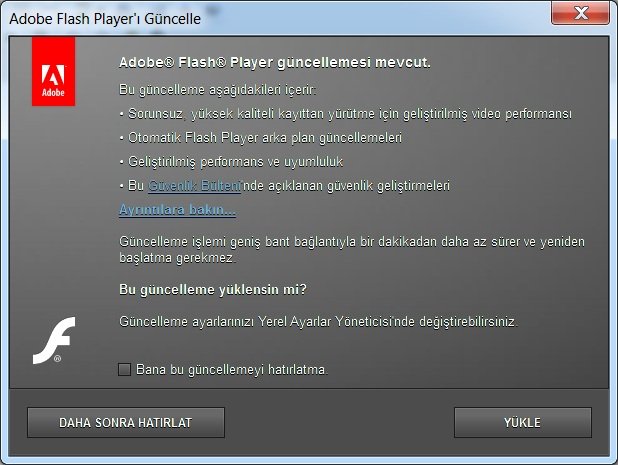Click the 'Bu güncelleme yüklensin mi?' question text

click(x=213, y=290)
